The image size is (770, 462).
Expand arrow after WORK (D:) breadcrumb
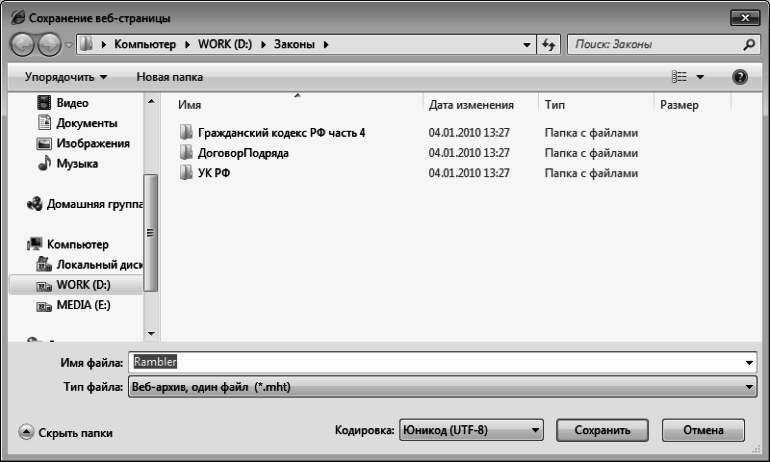coord(263,45)
